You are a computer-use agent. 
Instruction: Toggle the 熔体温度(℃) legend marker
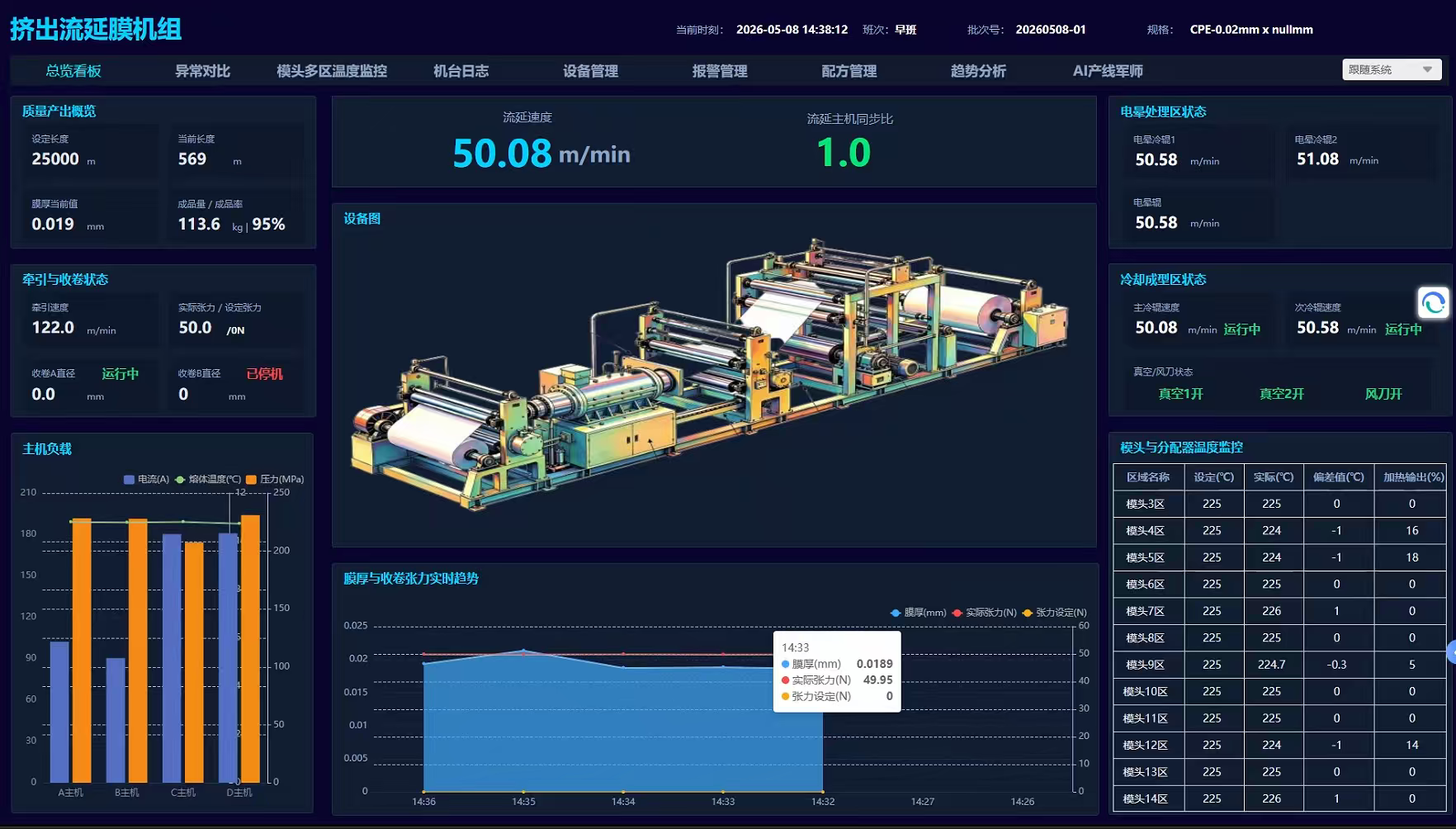click(x=180, y=480)
